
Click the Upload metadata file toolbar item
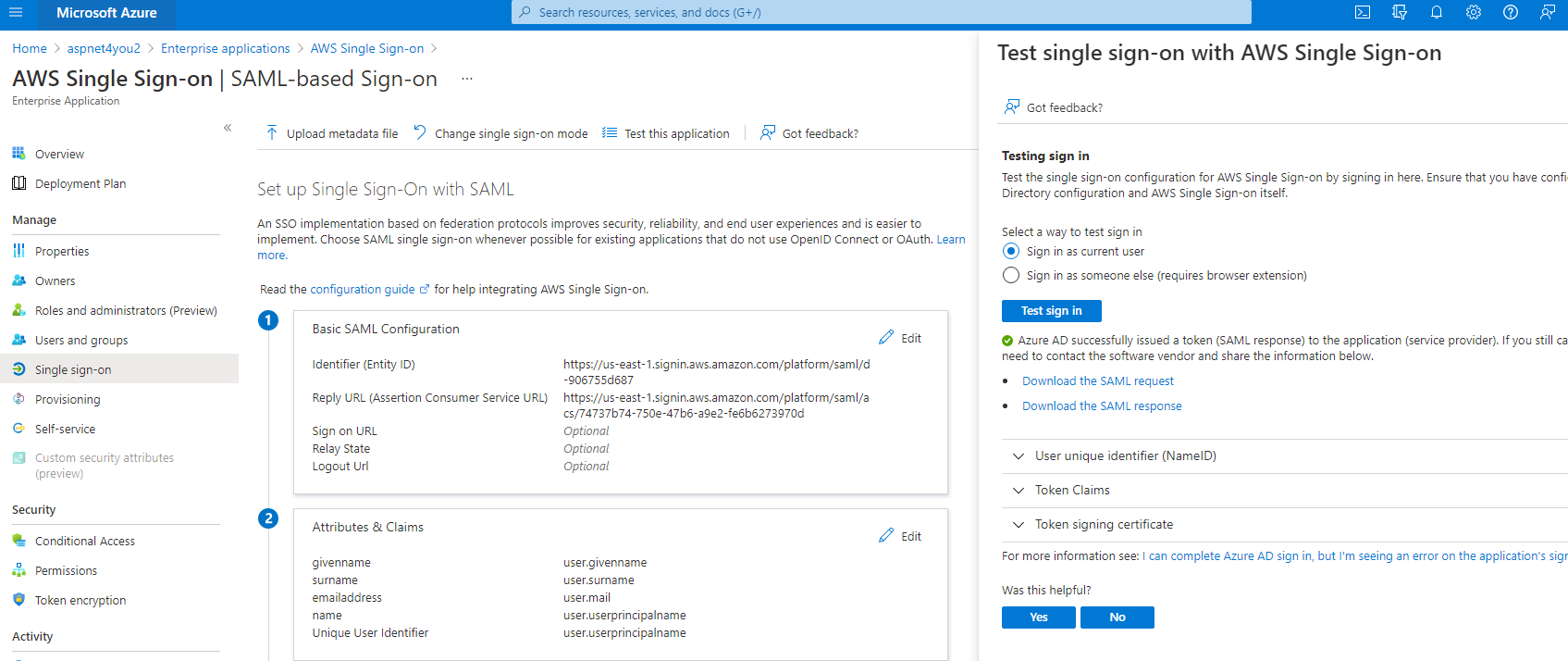[x=332, y=133]
